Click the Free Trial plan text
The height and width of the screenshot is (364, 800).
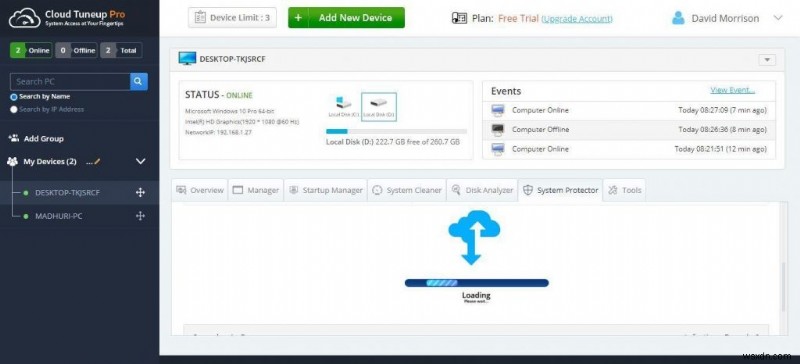pos(517,18)
